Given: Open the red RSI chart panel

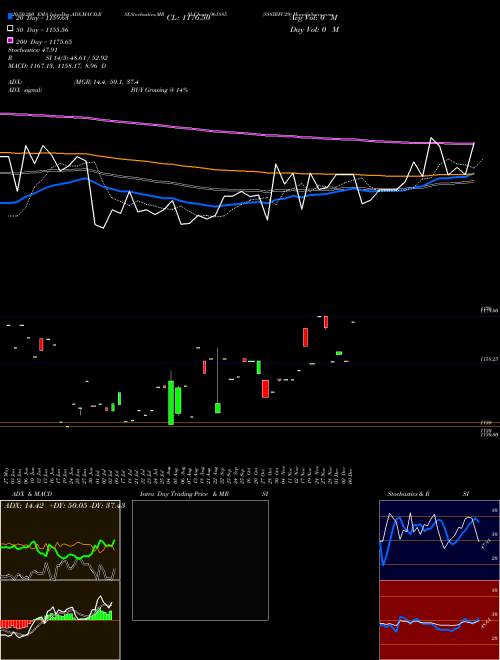Looking at the screenshot, I should tap(439, 620).
